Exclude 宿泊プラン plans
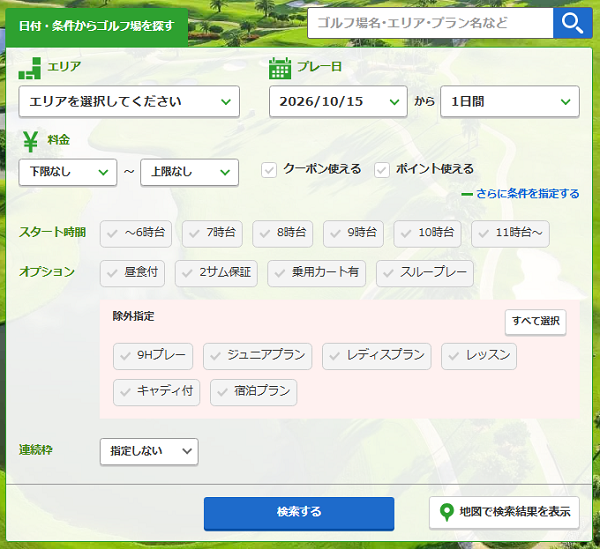This screenshot has width=600, height=549. [253, 393]
